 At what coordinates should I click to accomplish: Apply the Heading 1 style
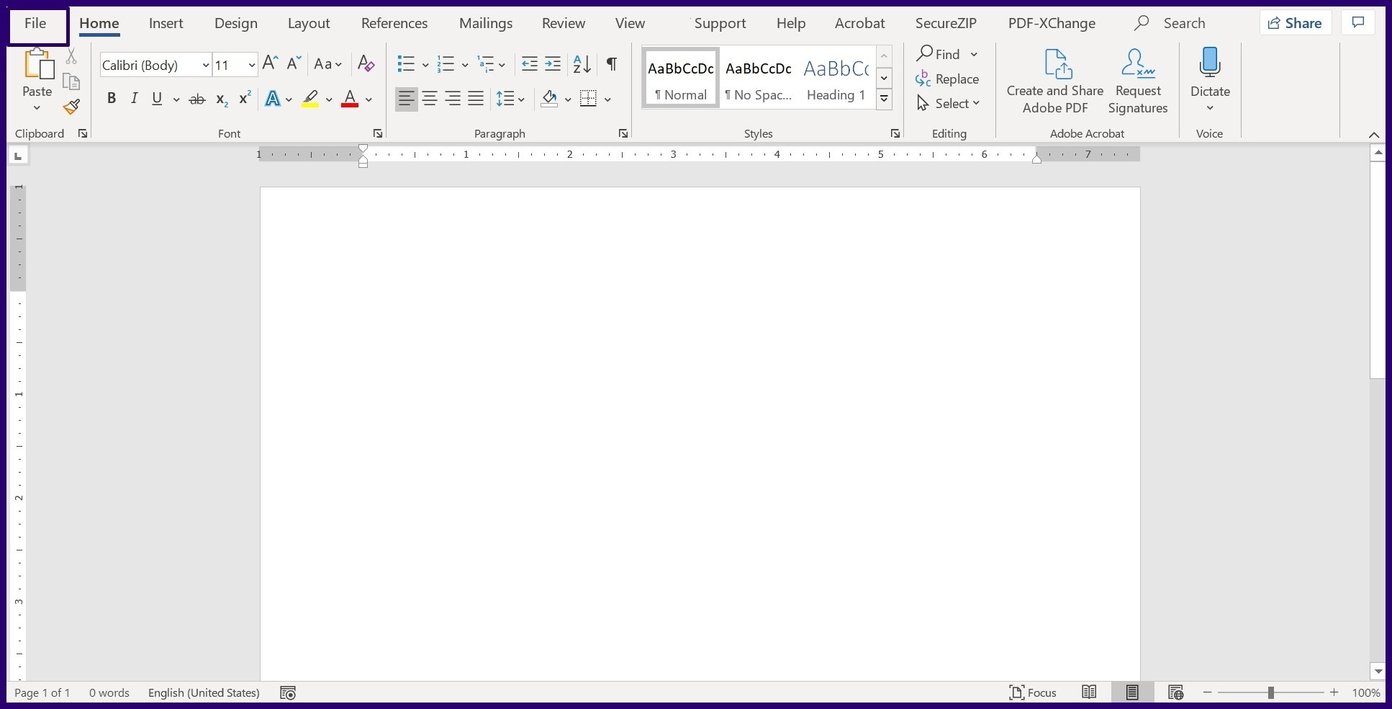[835, 80]
